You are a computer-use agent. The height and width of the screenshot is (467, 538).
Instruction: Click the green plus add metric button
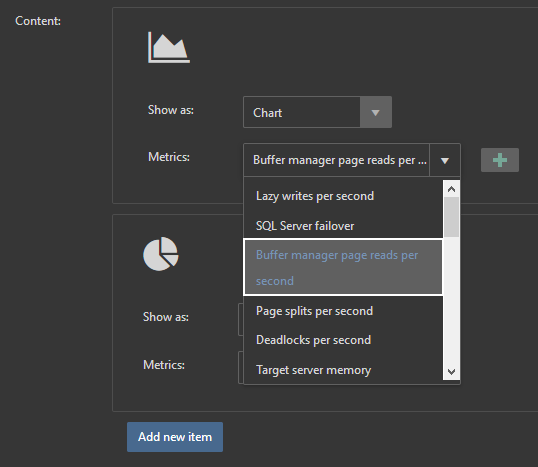(500, 160)
